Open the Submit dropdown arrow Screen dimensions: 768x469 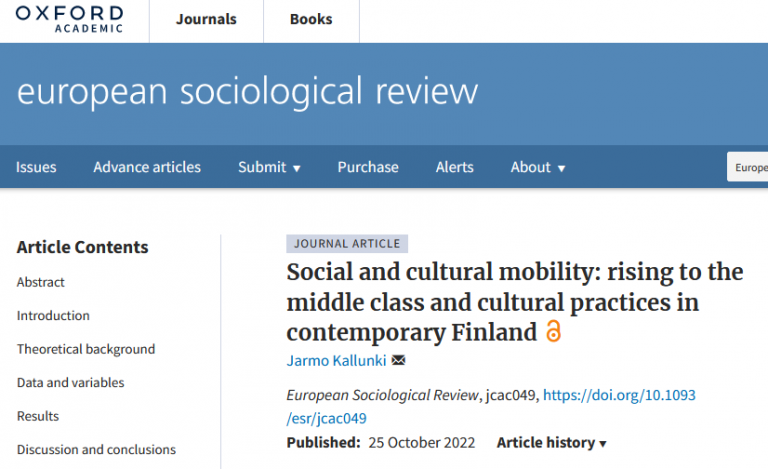(x=296, y=168)
